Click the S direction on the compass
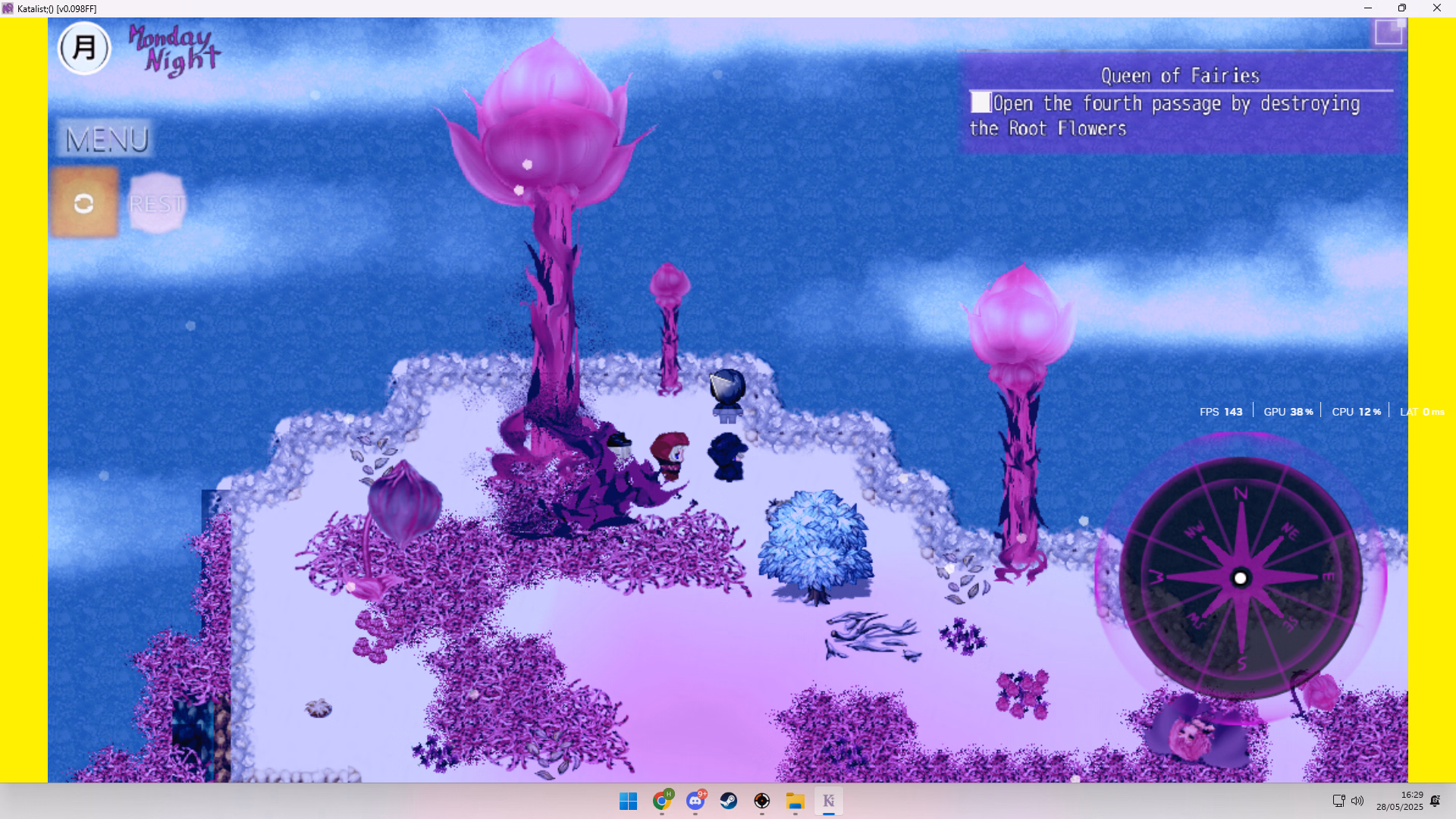The width and height of the screenshot is (1456, 819). 1241,664
